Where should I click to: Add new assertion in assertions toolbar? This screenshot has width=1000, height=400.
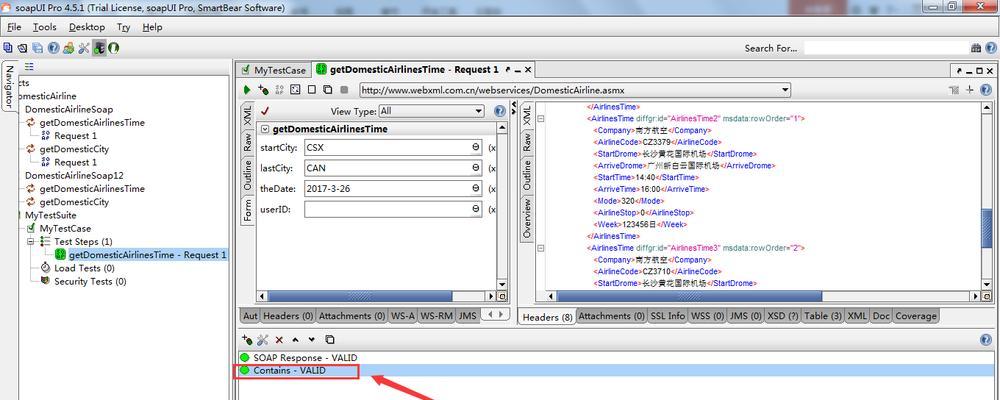(x=247, y=340)
